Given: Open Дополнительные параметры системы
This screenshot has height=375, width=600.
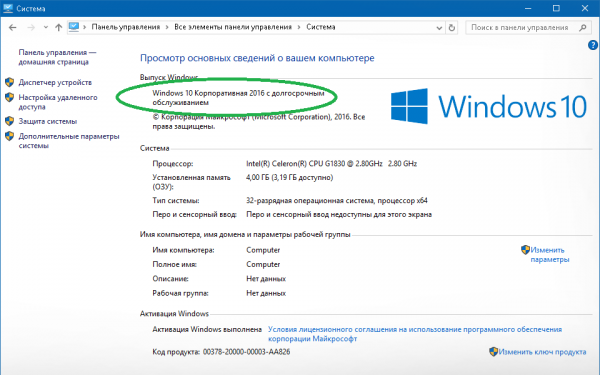Looking at the screenshot, I should (x=69, y=141).
